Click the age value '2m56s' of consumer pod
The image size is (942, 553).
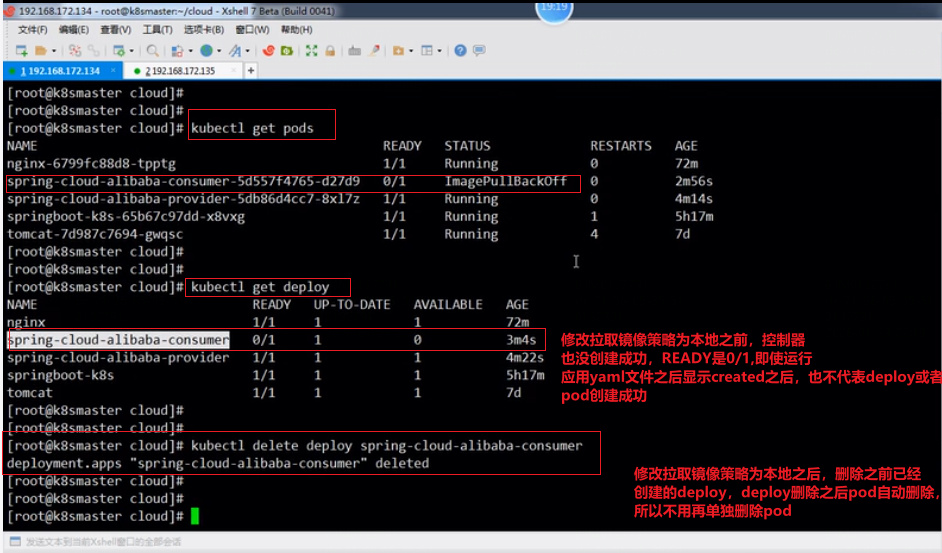(x=694, y=181)
